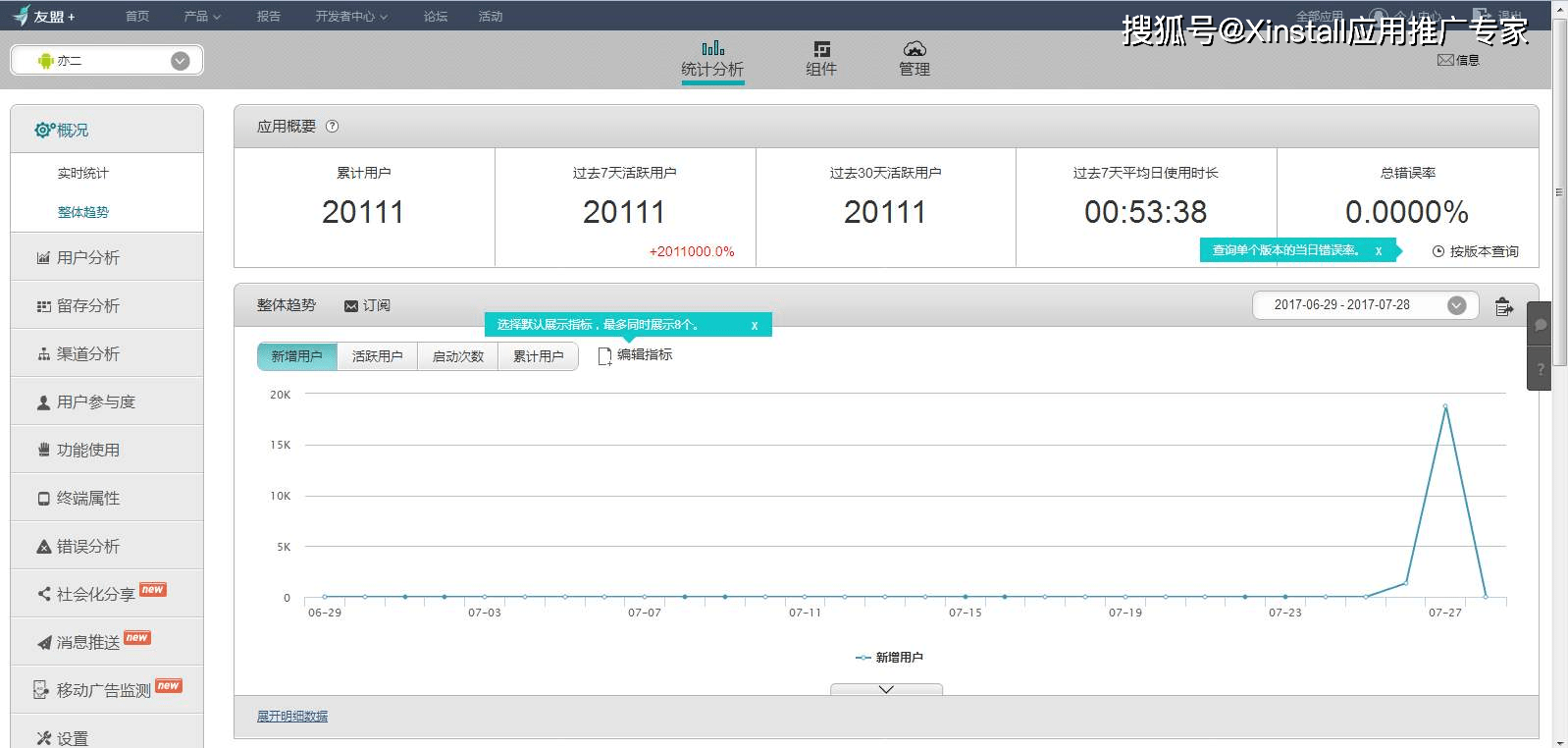The width and height of the screenshot is (1568, 748).
Task: Open the 组件 tab
Action: click(x=821, y=60)
